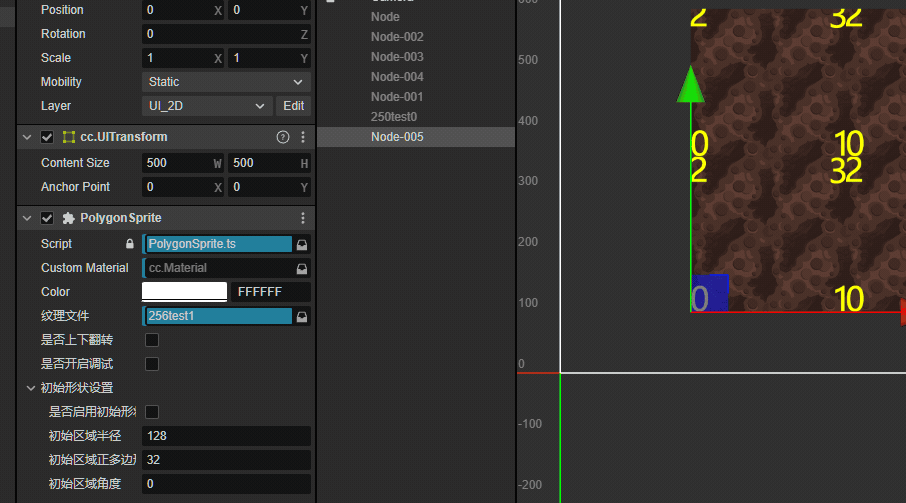Click the Anchor Point label
The width and height of the screenshot is (906, 503).
(75, 187)
